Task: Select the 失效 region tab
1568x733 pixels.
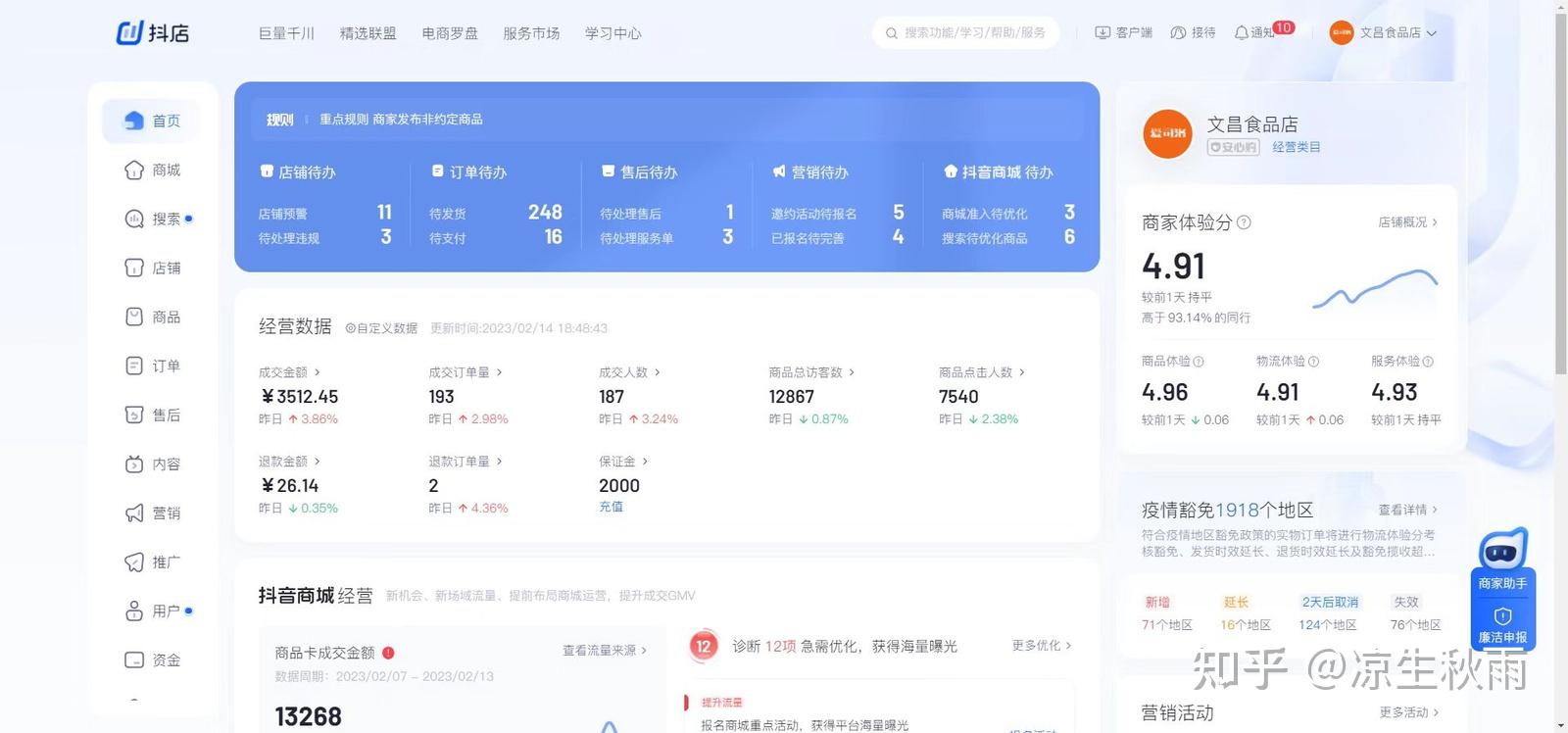Action: (1406, 602)
